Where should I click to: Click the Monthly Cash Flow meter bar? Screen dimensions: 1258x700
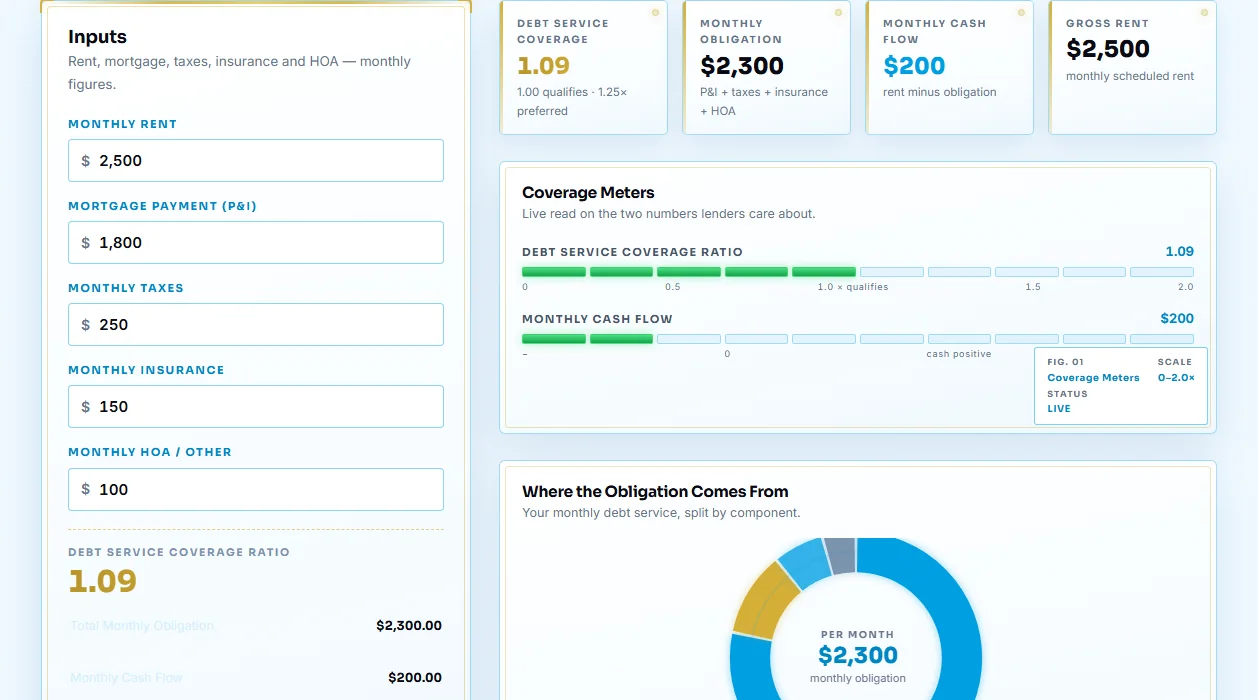858,339
